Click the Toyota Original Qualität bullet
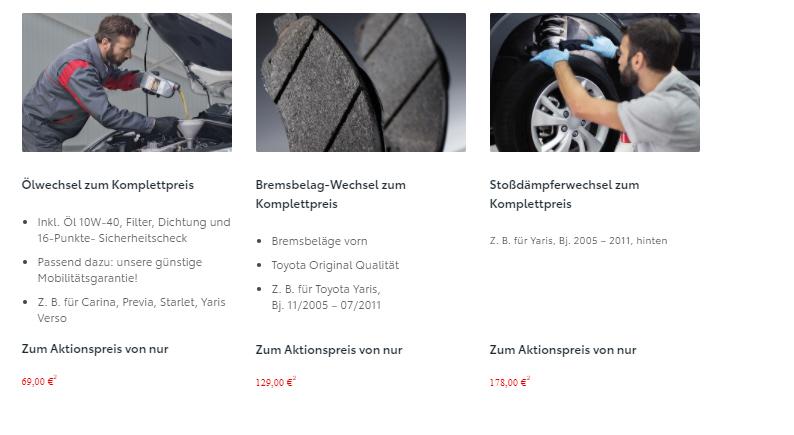The width and height of the screenshot is (794, 435). (x=335, y=265)
